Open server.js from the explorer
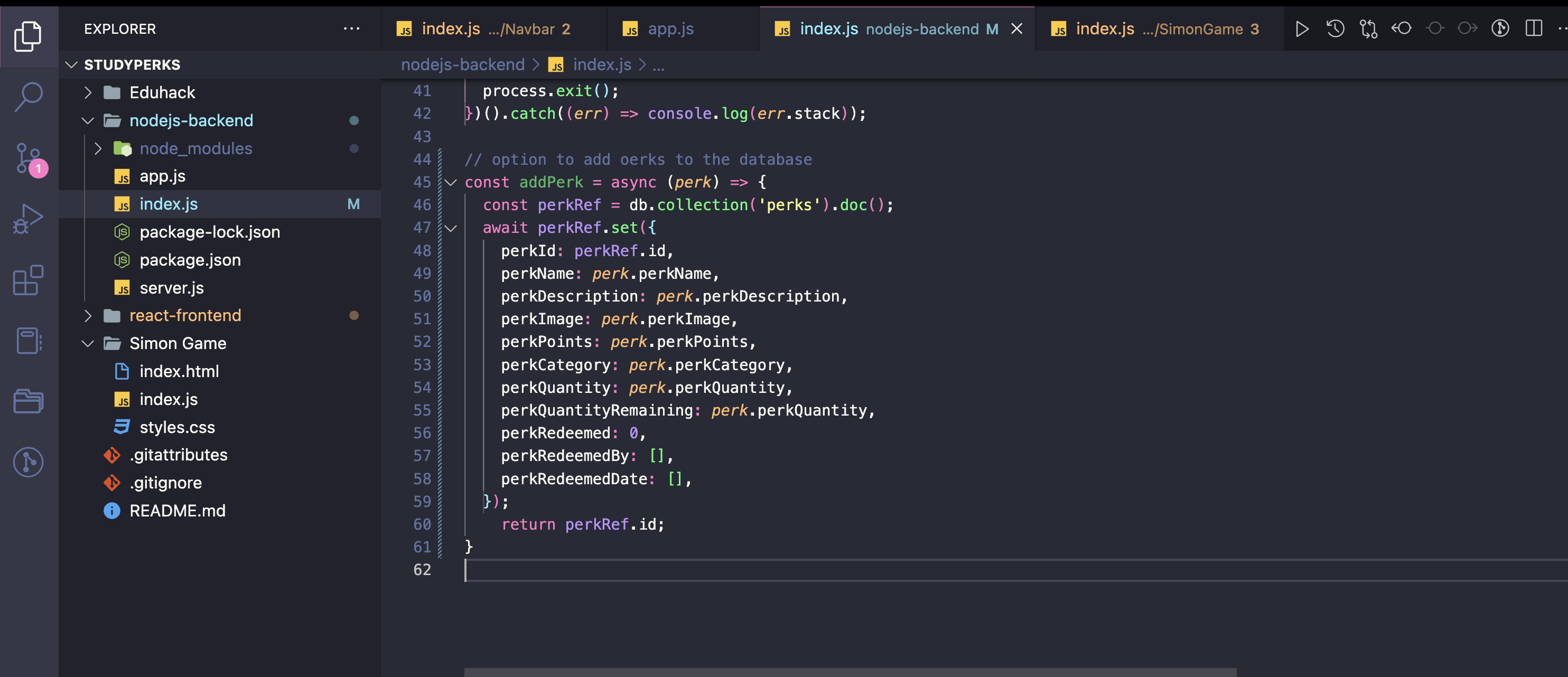 tap(171, 288)
